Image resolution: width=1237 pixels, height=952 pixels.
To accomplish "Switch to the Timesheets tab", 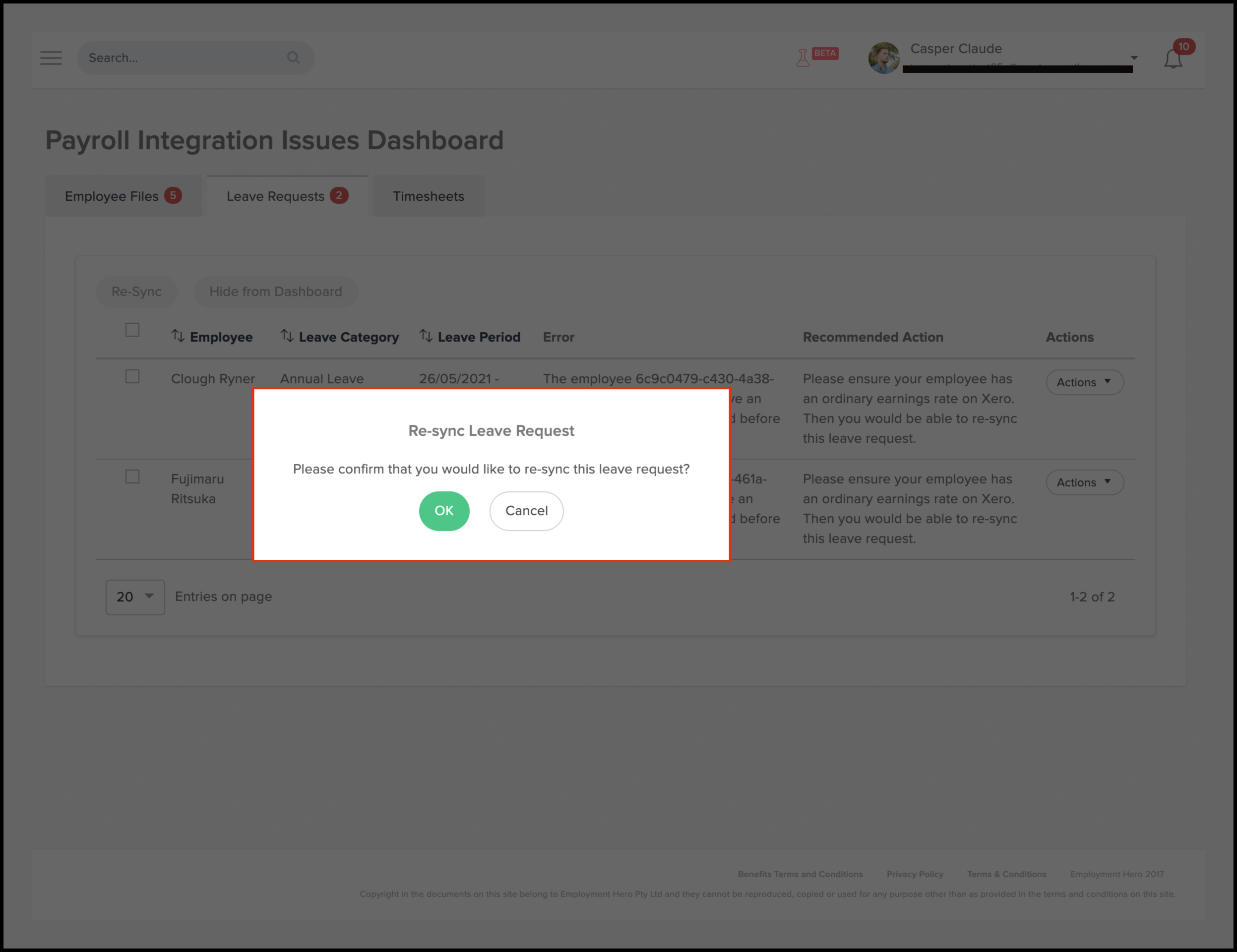I will pyautogui.click(x=428, y=196).
